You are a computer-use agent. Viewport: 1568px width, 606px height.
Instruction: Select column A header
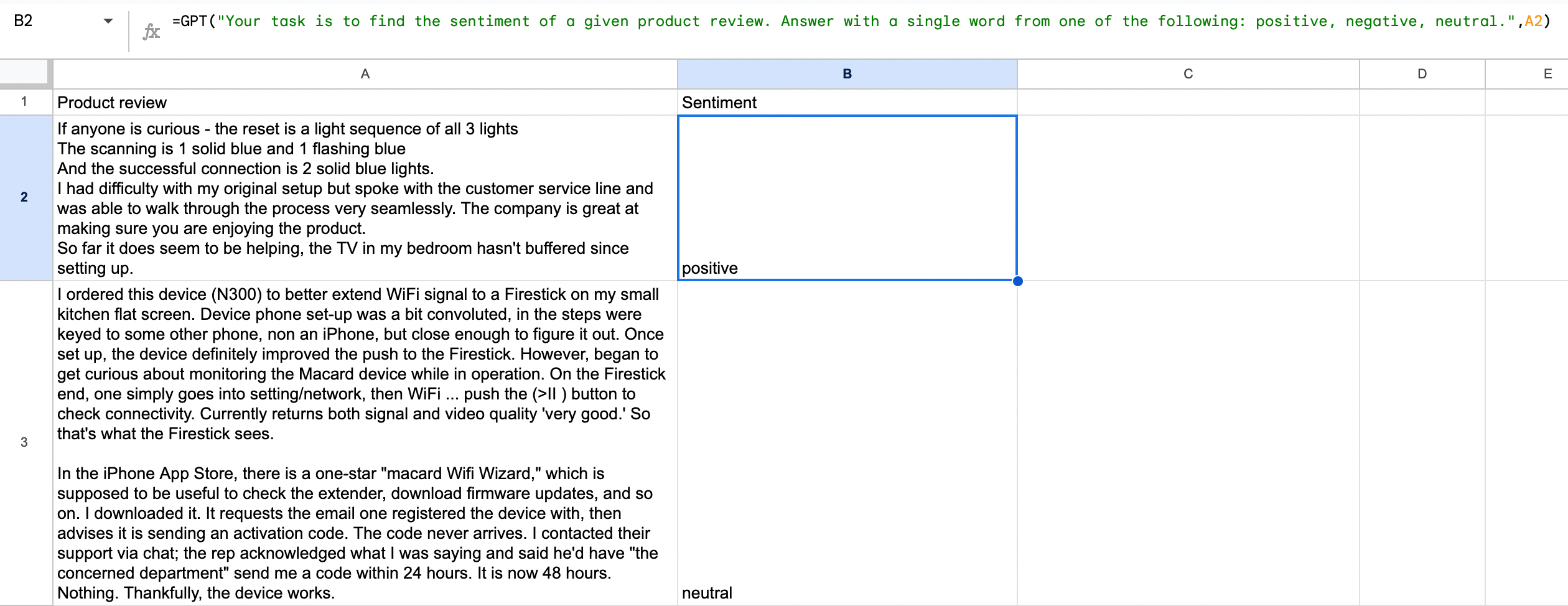pos(365,74)
